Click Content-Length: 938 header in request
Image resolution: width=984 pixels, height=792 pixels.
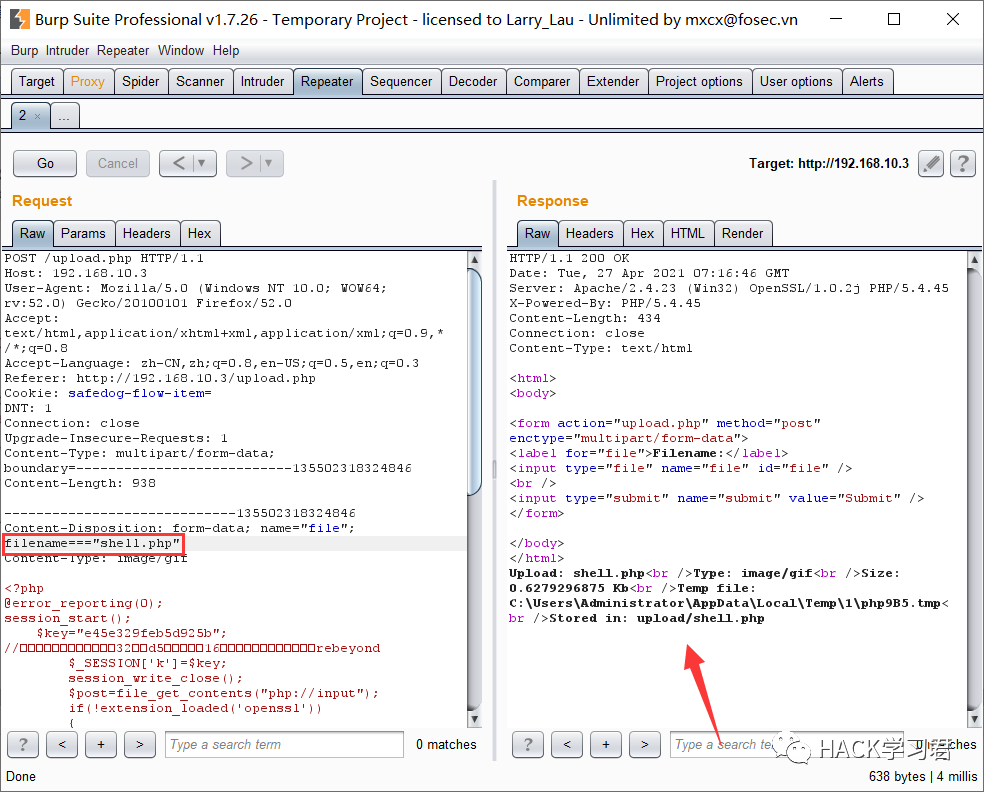(80, 484)
